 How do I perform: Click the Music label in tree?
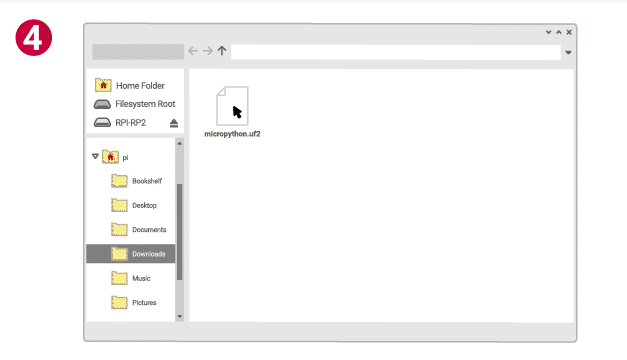pos(141,278)
